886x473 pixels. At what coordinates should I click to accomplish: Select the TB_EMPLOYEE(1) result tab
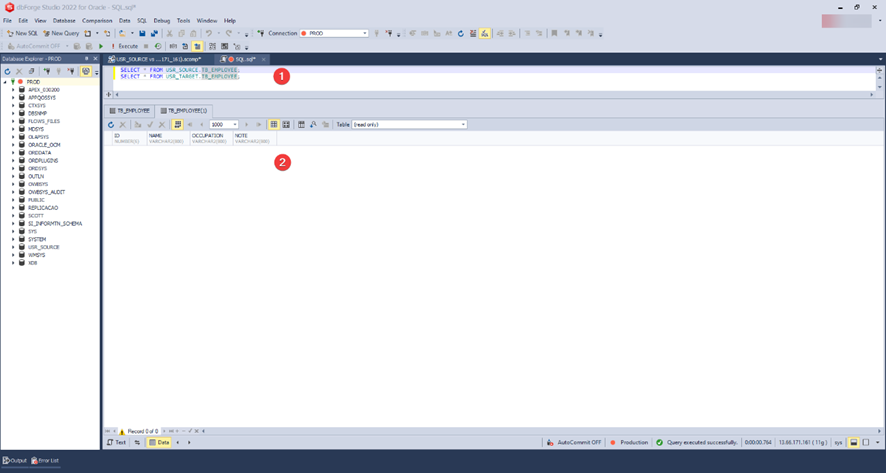pyautogui.click(x=183, y=109)
